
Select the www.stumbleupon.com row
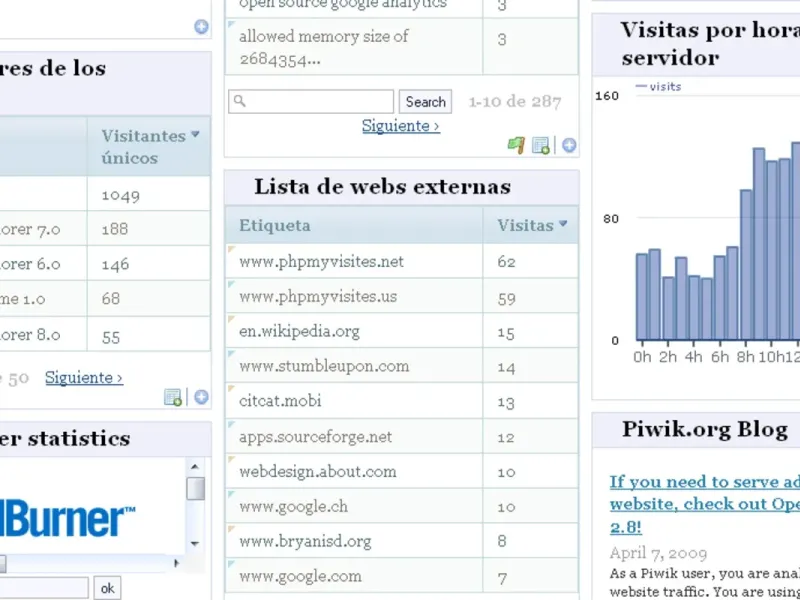pyautogui.click(x=402, y=366)
